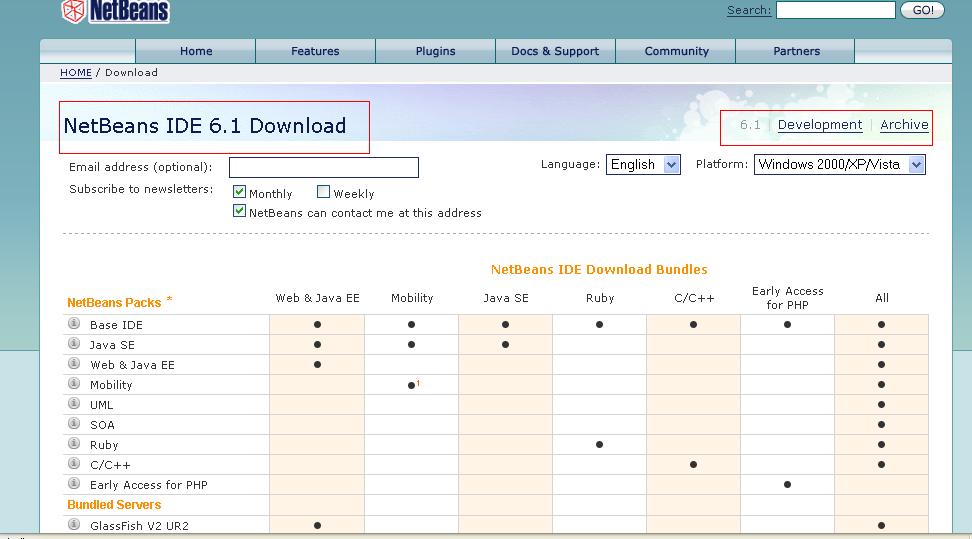The image size is (972, 539).
Task: Open the Development version link
Action: click(820, 125)
